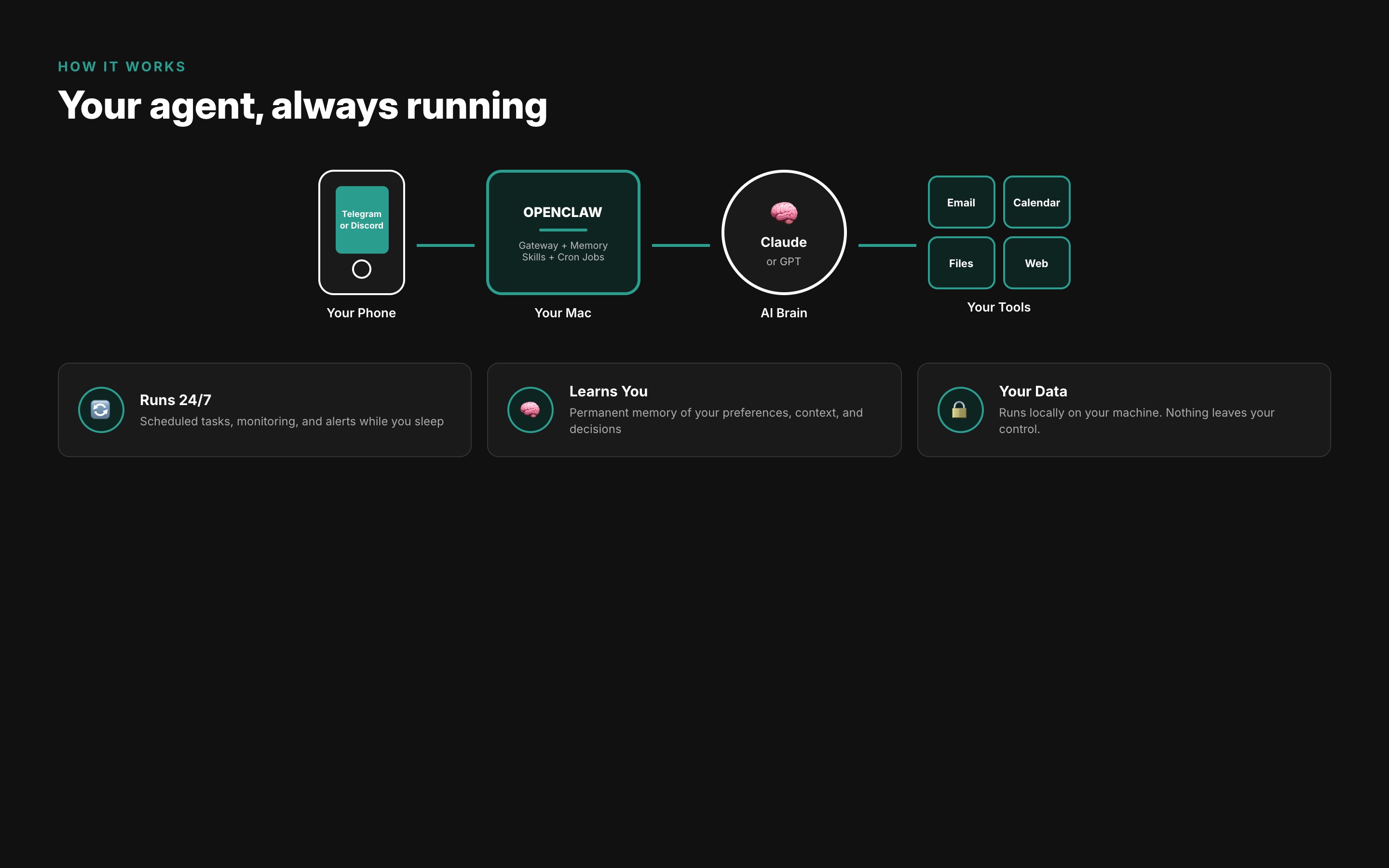Click the Your Mac caption label
The image size is (1389, 868).
click(562, 313)
